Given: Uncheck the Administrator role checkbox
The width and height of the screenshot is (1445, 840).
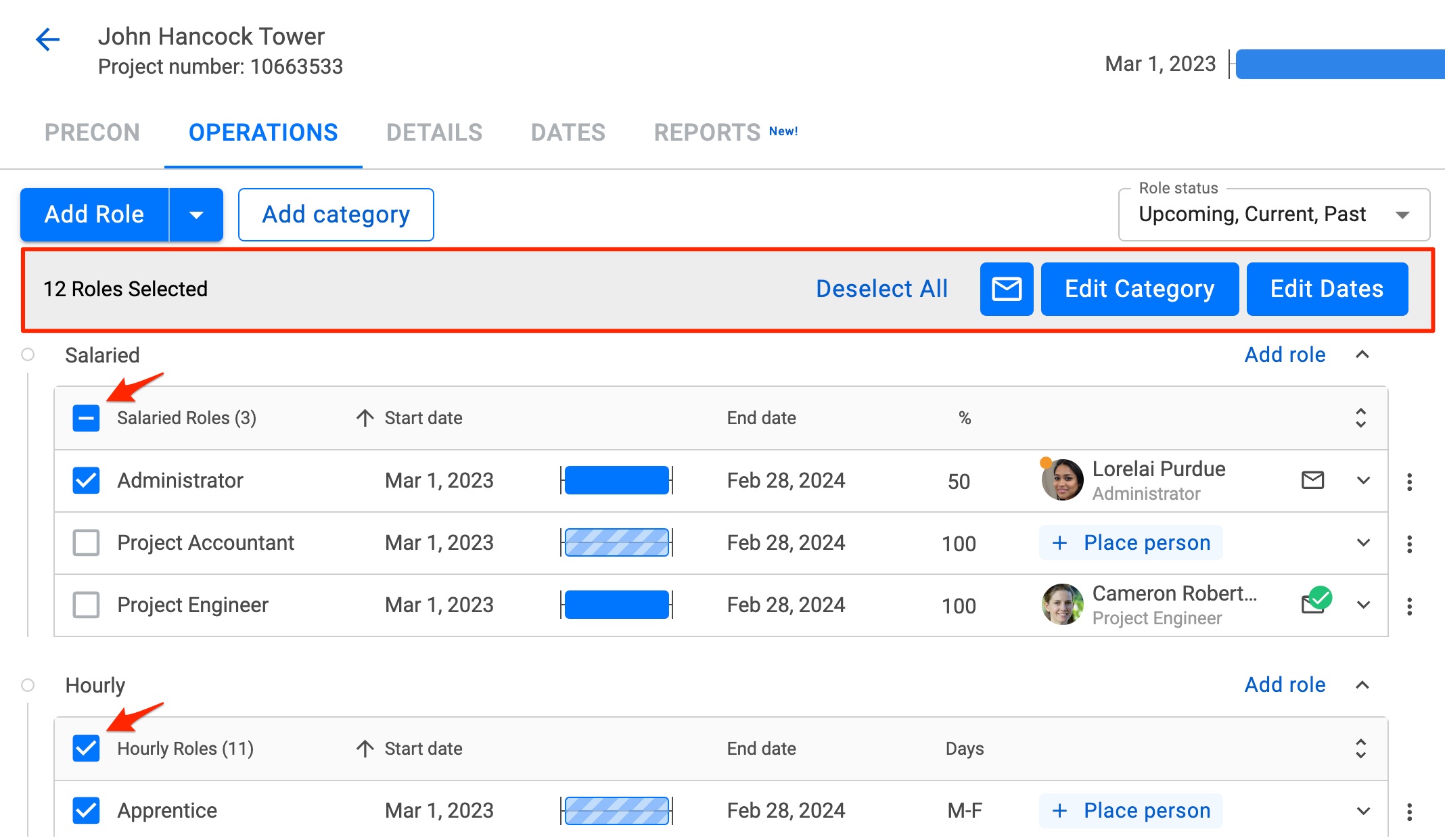Looking at the screenshot, I should pyautogui.click(x=85, y=480).
